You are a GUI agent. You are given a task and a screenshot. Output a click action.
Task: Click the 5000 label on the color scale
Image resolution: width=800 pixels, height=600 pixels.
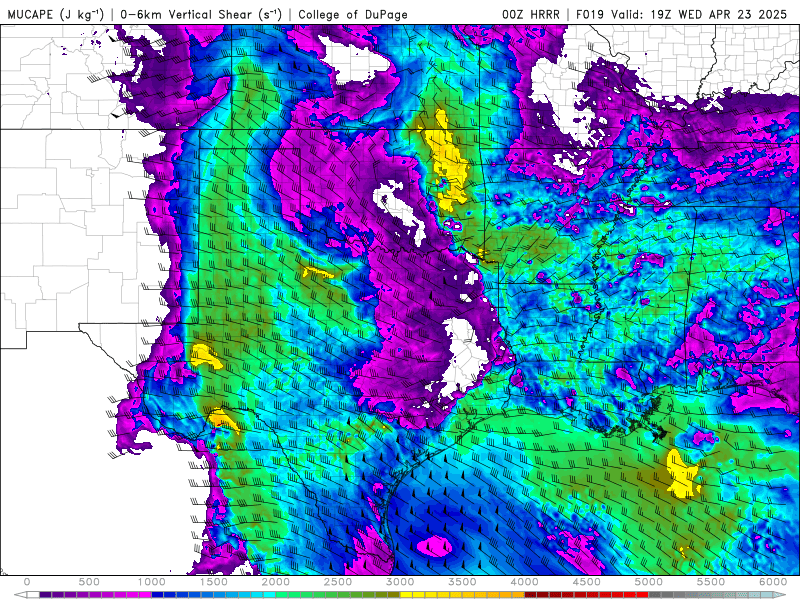pos(649,582)
